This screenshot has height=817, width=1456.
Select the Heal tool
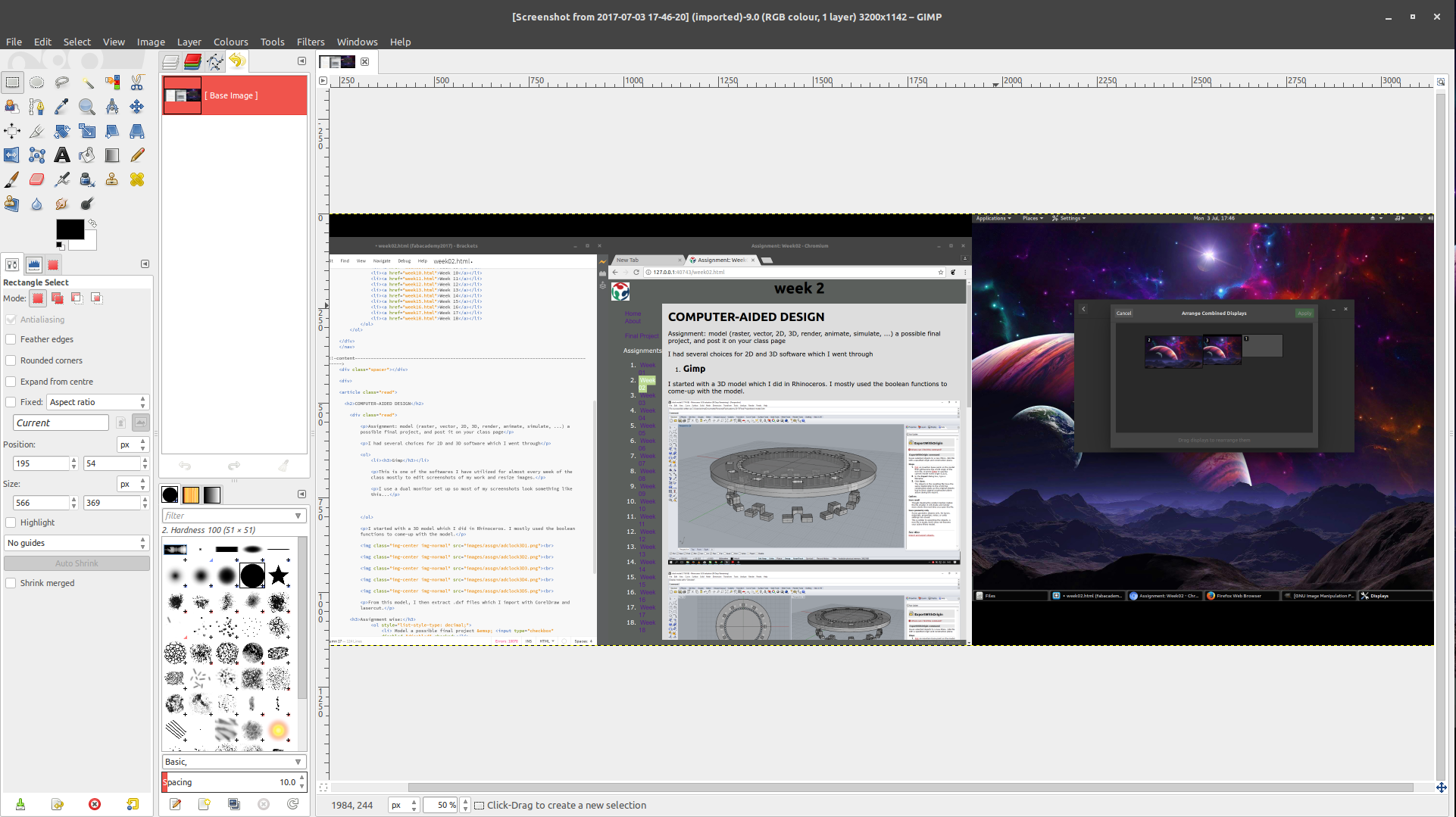(137, 179)
